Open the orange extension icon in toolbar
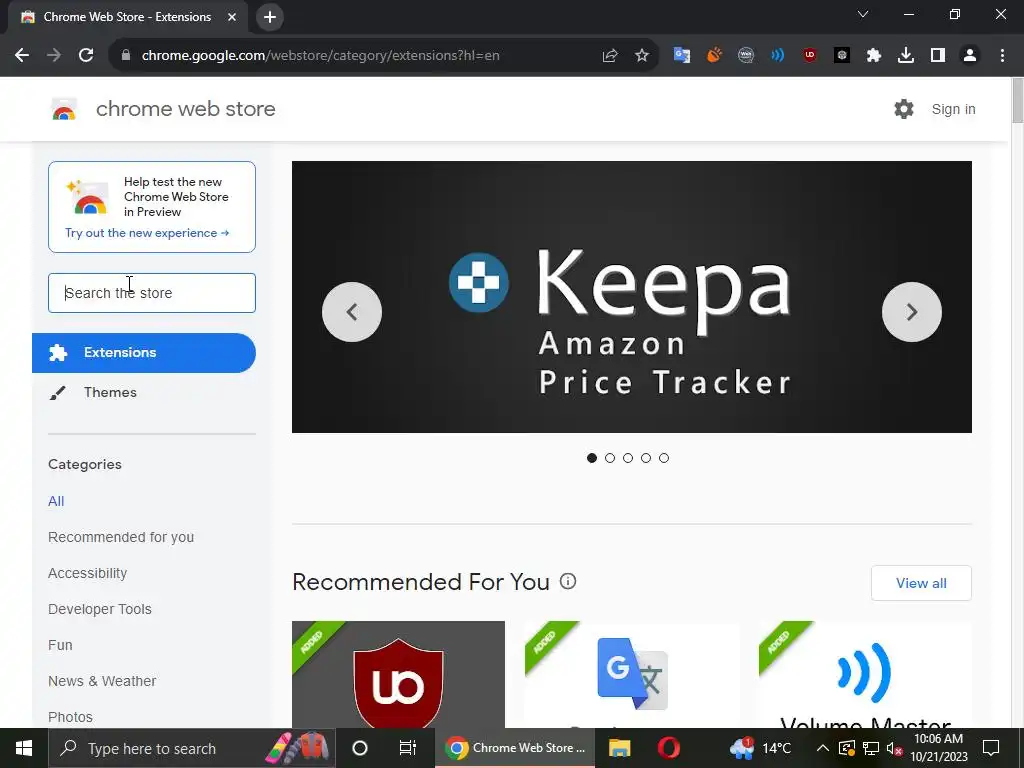The image size is (1024, 768). (x=714, y=56)
